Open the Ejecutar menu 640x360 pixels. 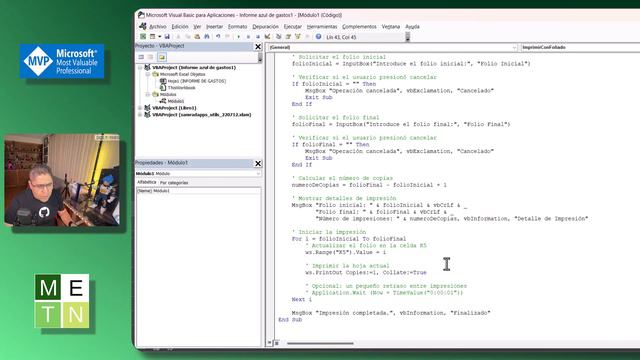point(293,27)
